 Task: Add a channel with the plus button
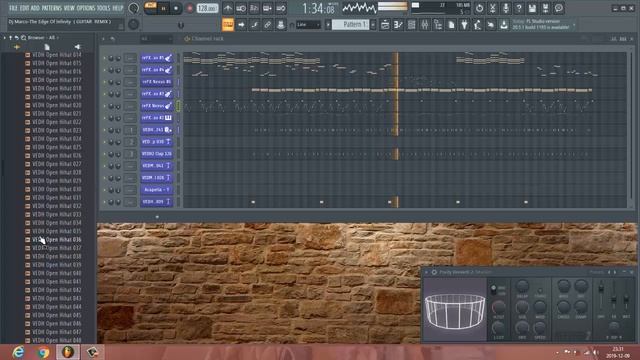pos(157,217)
